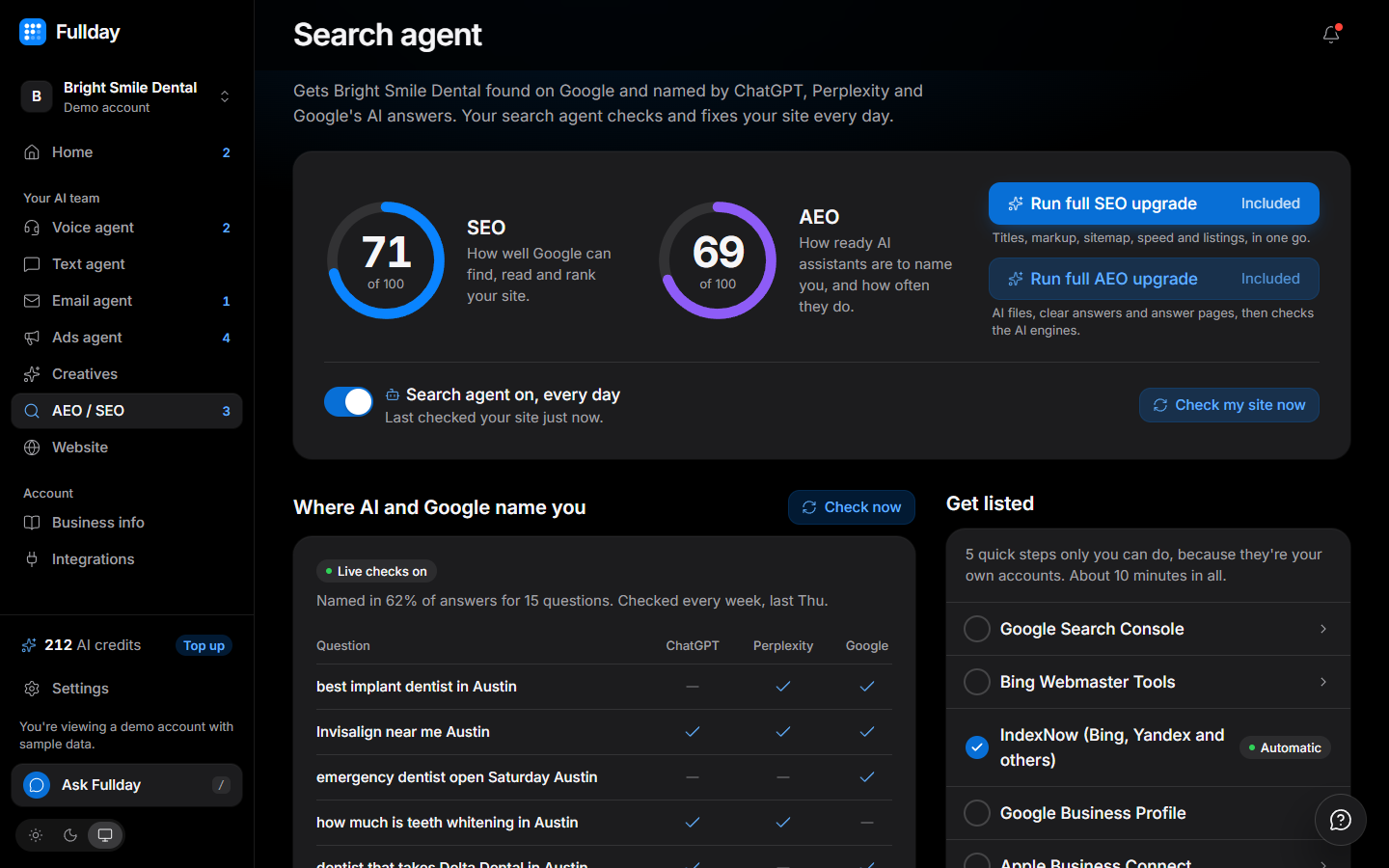Select the dark theme moon icon

pyautogui.click(x=70, y=835)
